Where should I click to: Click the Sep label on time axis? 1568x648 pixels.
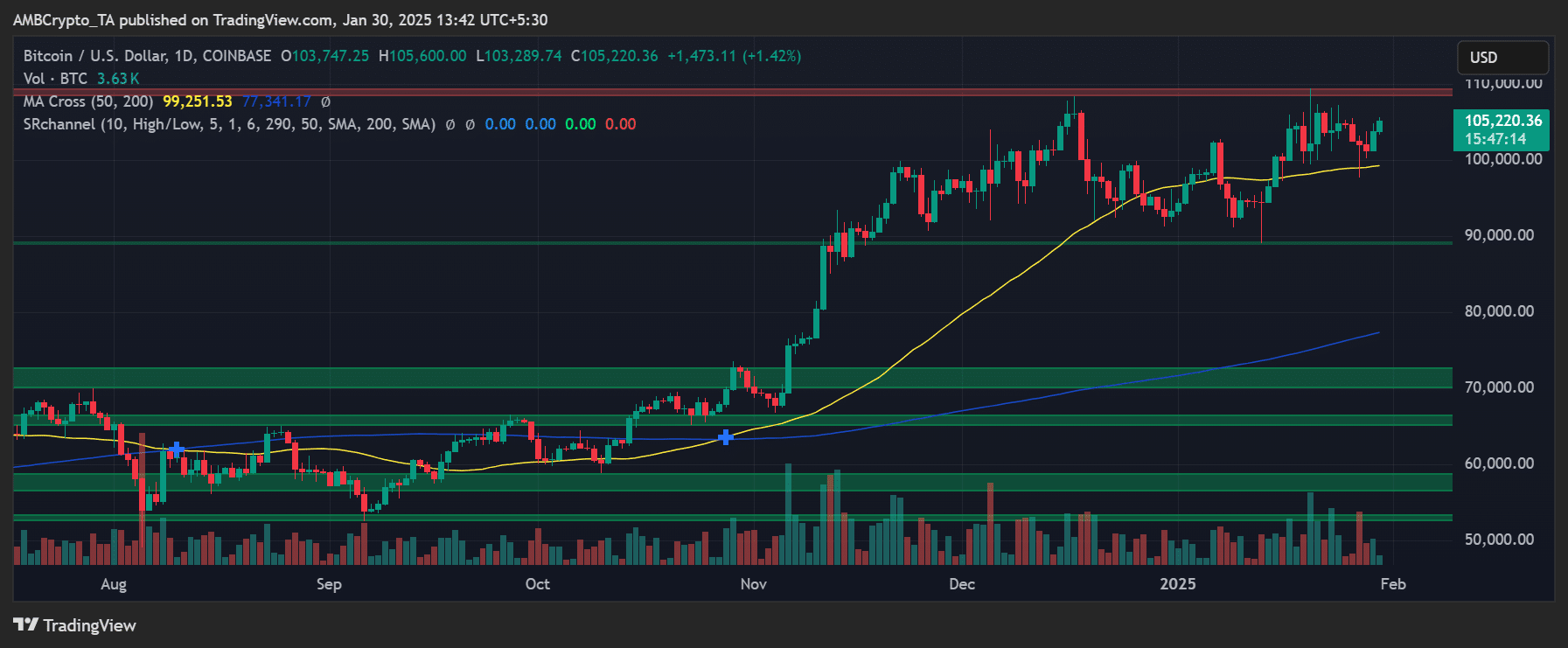pyautogui.click(x=329, y=584)
